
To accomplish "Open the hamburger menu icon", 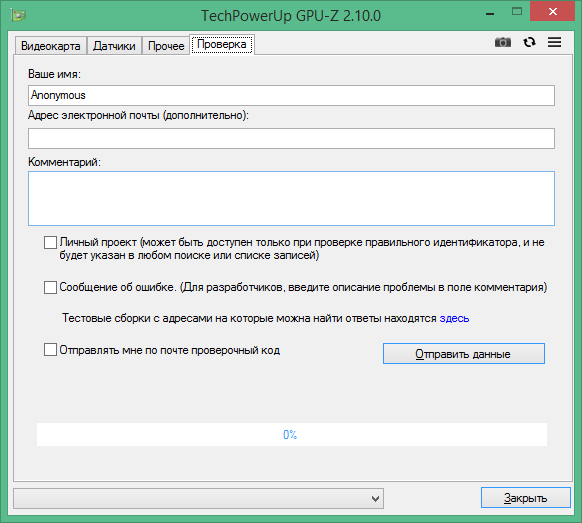I will [554, 42].
